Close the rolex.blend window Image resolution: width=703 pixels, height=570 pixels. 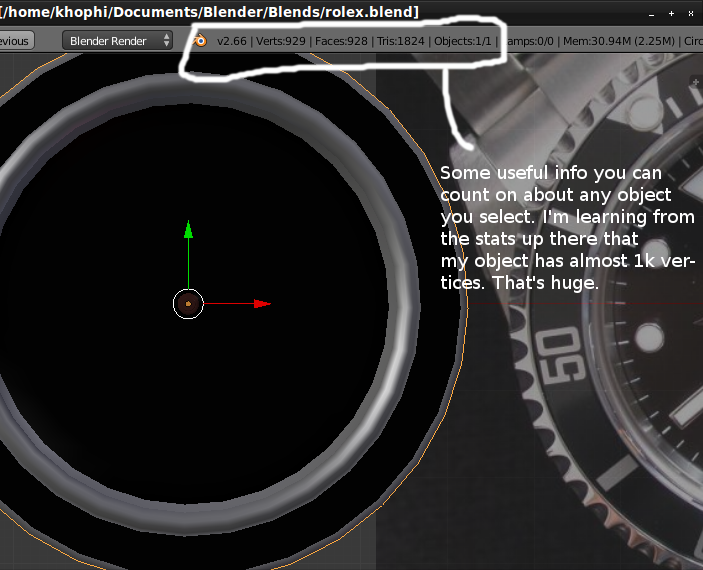coord(691,12)
